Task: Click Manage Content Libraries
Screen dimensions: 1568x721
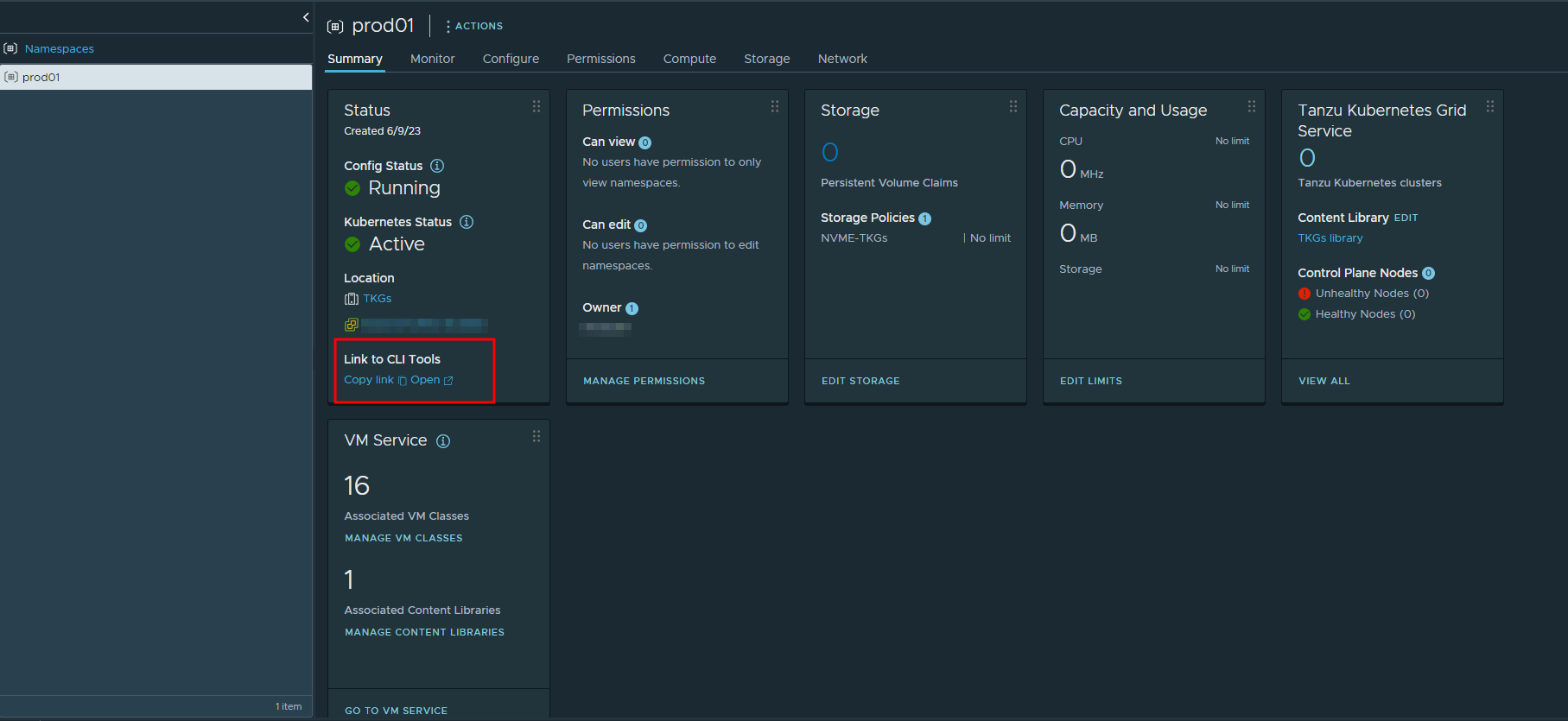Action: (x=424, y=632)
